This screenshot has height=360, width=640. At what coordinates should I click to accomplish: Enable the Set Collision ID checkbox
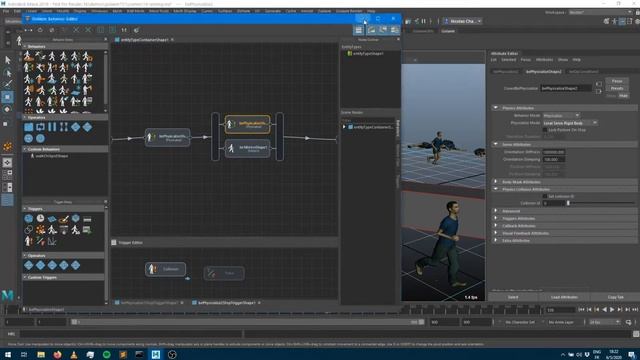545,196
